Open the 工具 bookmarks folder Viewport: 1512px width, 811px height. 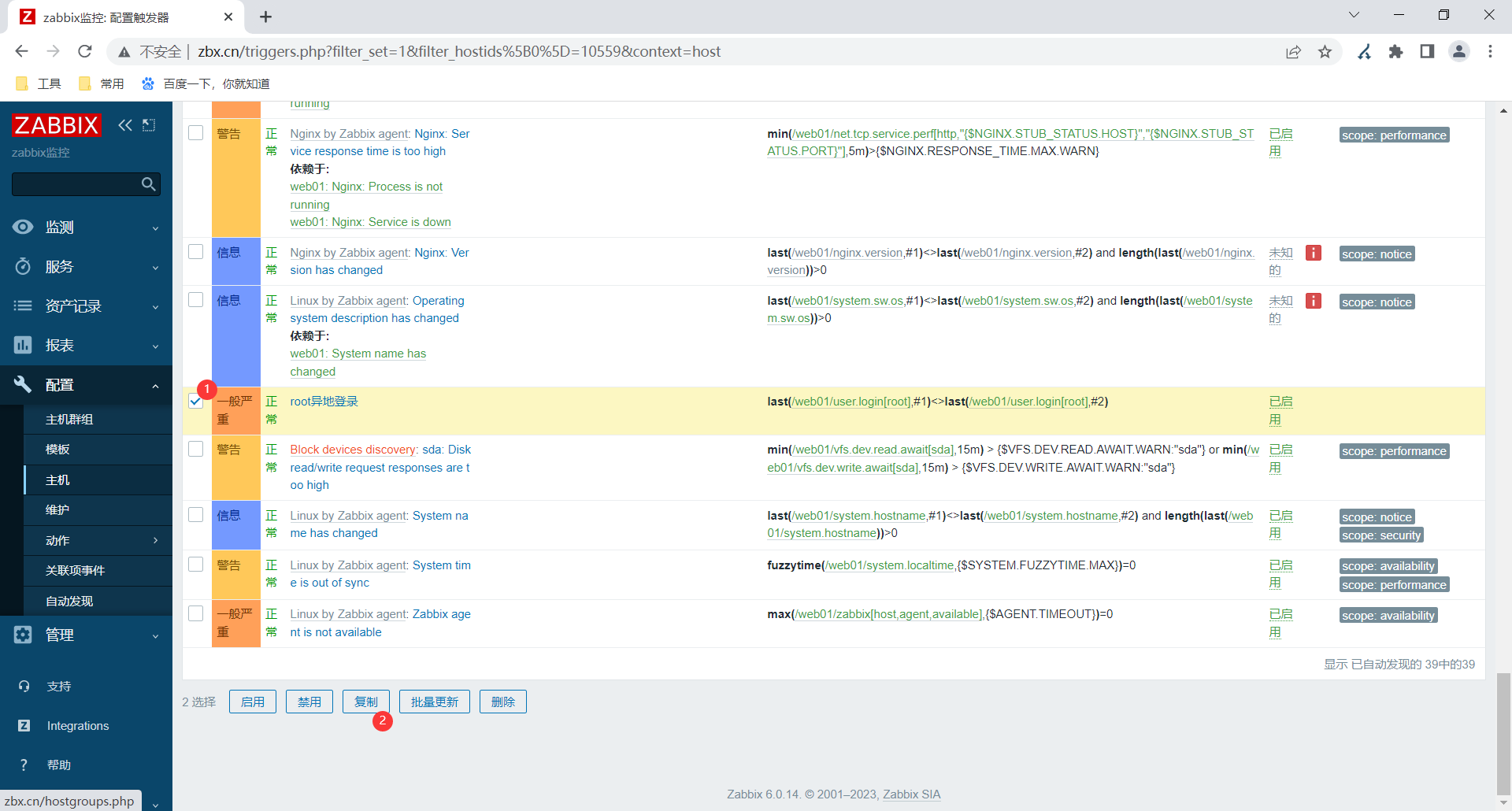tap(39, 84)
